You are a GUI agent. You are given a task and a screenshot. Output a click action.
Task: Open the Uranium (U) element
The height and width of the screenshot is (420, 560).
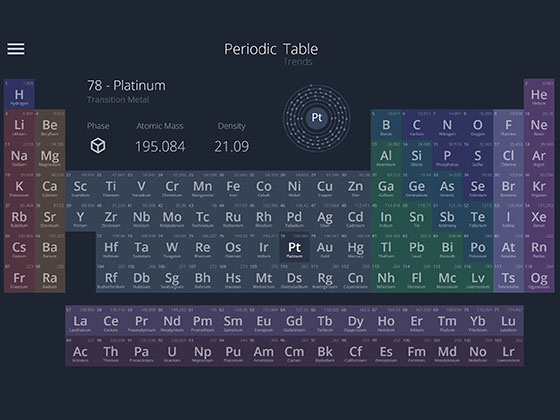172,351
